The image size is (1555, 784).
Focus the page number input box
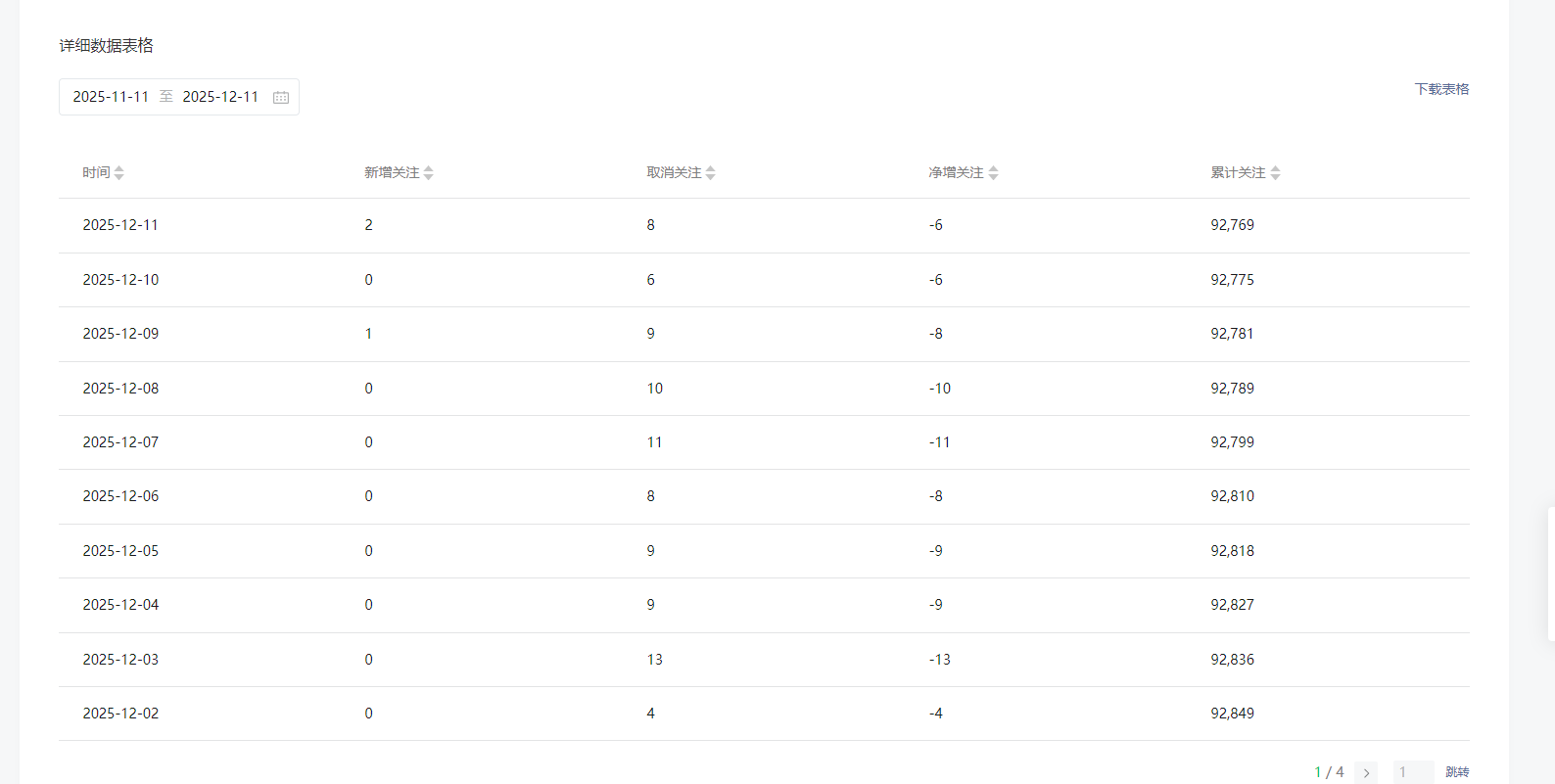(x=1413, y=772)
